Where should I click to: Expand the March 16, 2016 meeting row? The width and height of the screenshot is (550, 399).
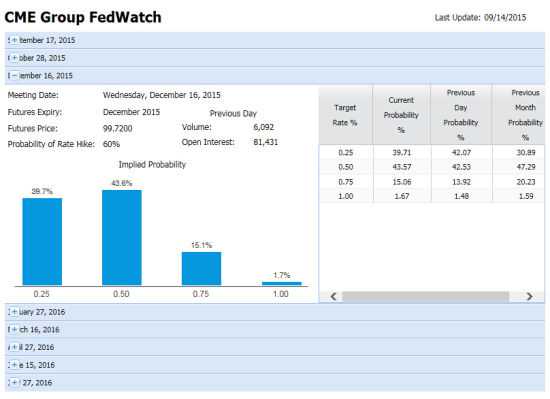pos(275,330)
